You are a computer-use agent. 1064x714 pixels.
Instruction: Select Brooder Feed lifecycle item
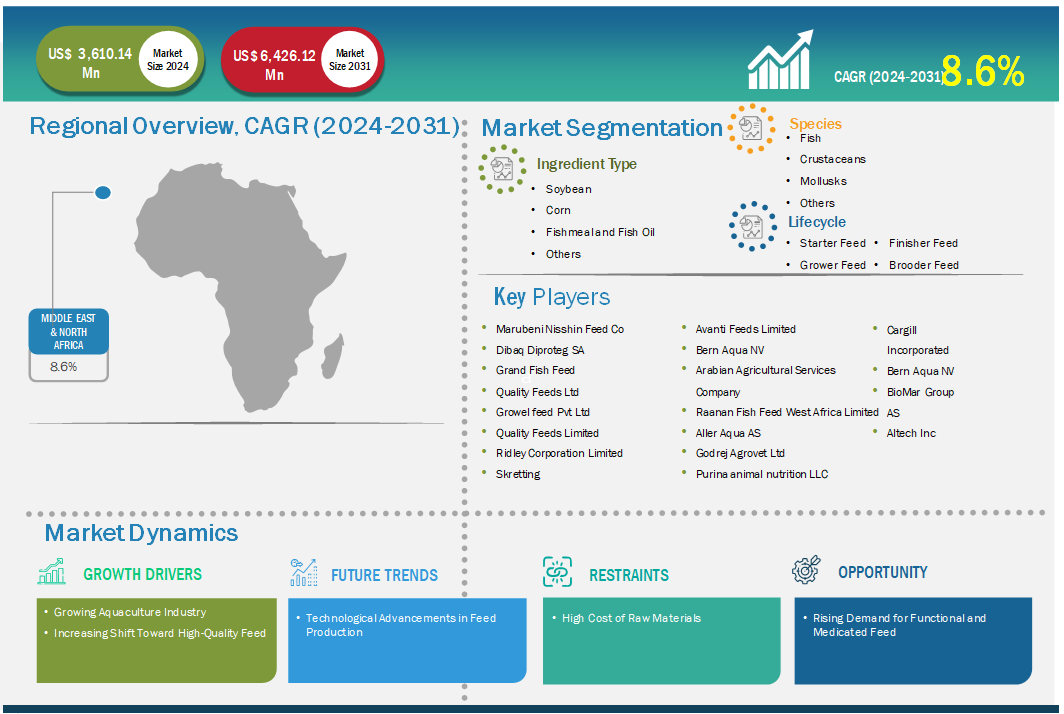pos(924,265)
